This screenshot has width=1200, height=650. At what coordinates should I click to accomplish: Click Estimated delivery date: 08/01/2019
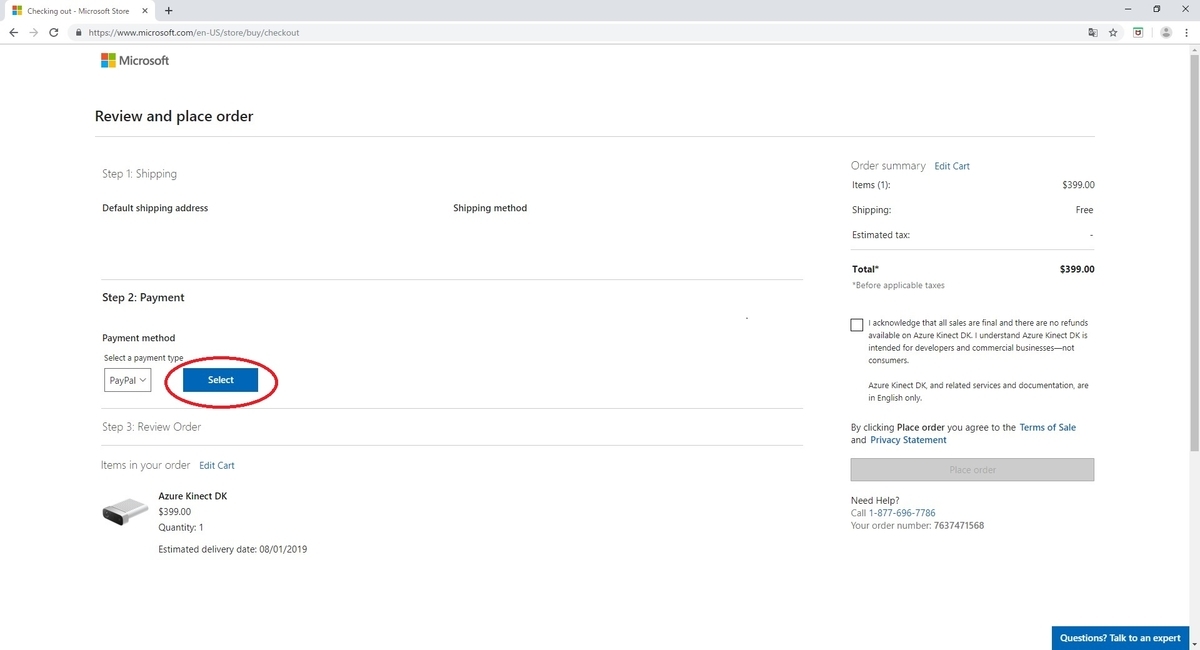click(x=233, y=549)
